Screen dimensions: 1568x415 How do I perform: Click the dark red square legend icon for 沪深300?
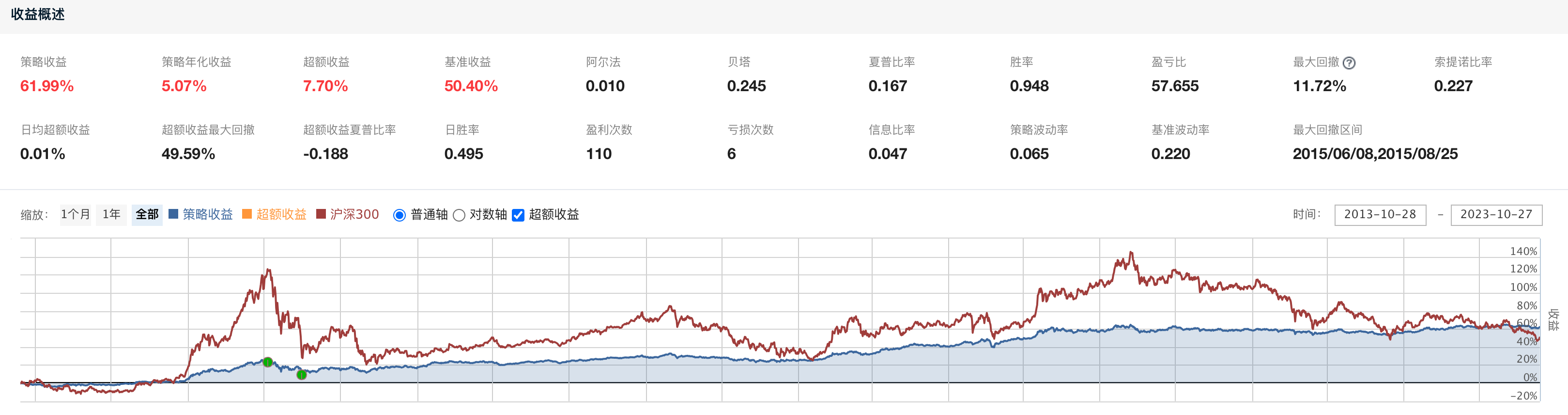coord(321,214)
